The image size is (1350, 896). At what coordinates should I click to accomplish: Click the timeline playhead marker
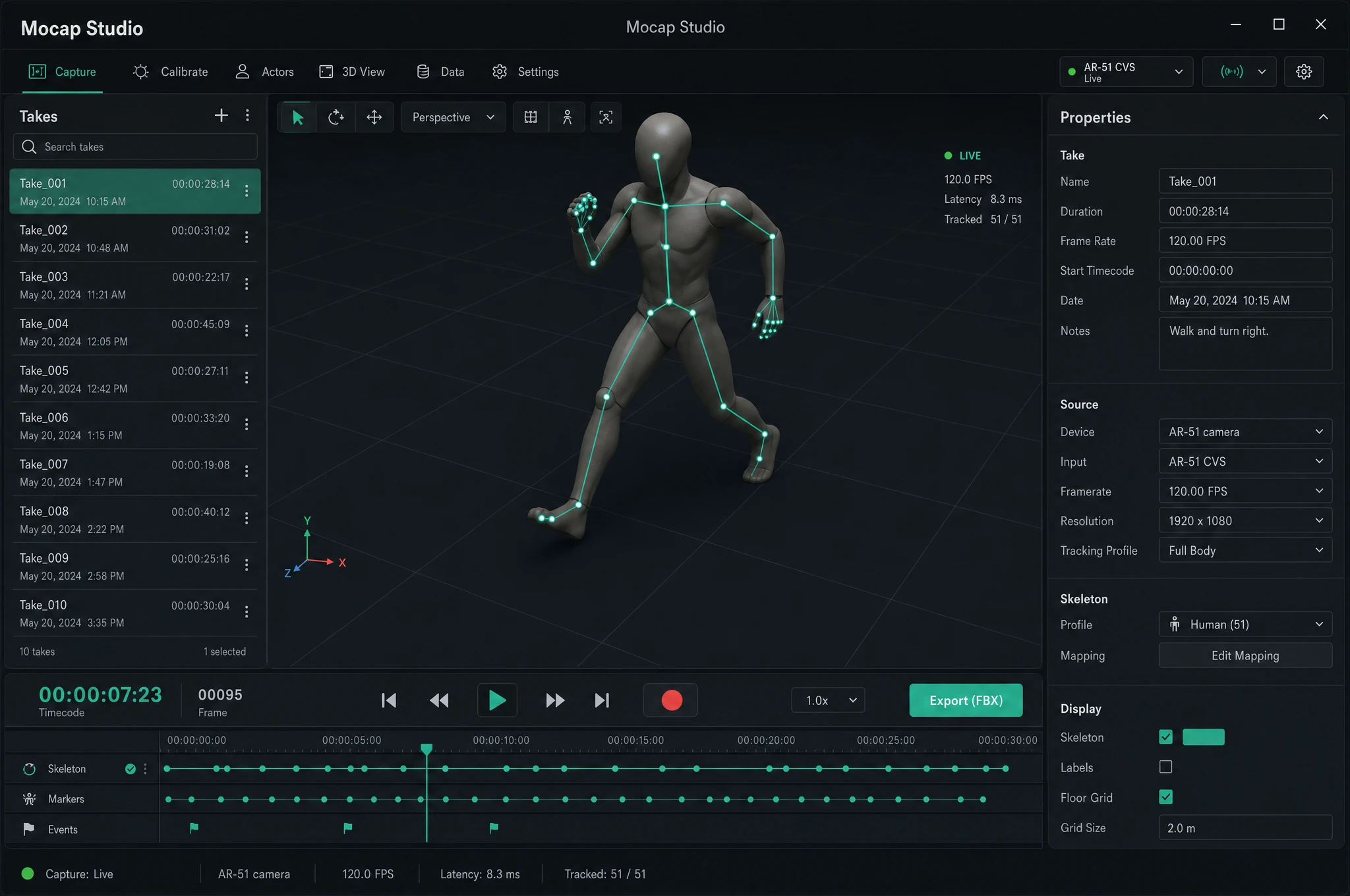[x=426, y=749]
